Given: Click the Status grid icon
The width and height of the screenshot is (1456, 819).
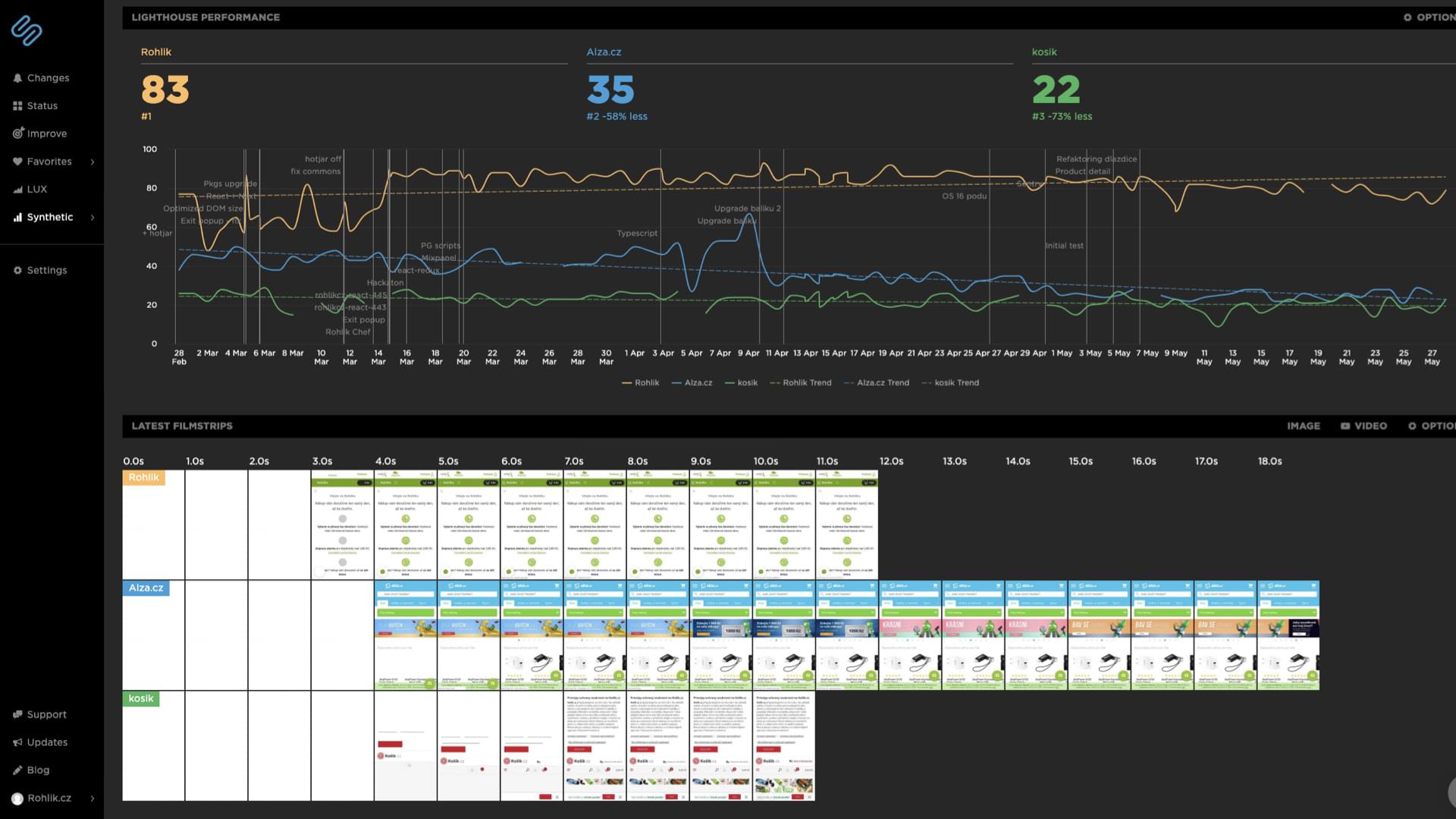Looking at the screenshot, I should click(x=17, y=106).
